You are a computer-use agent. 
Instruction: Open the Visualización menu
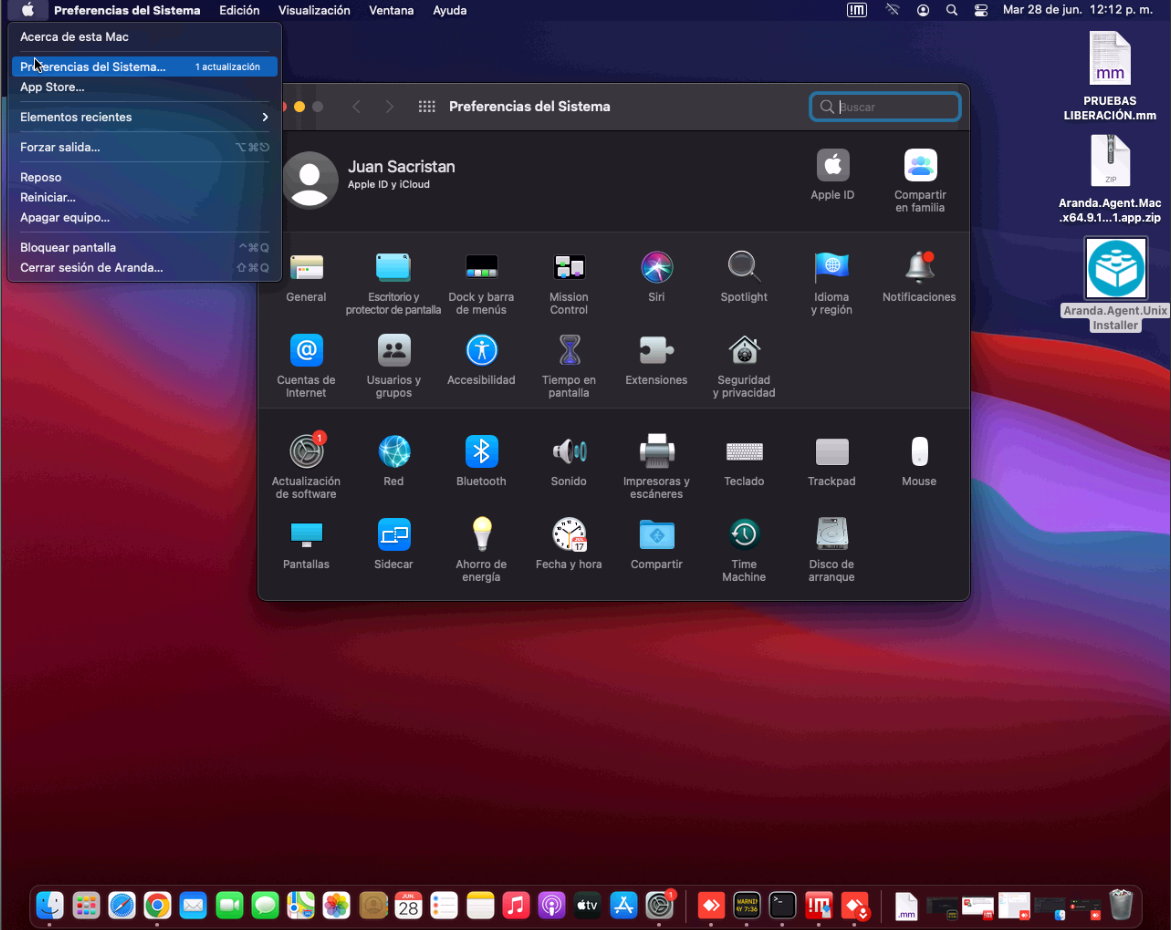click(x=314, y=10)
